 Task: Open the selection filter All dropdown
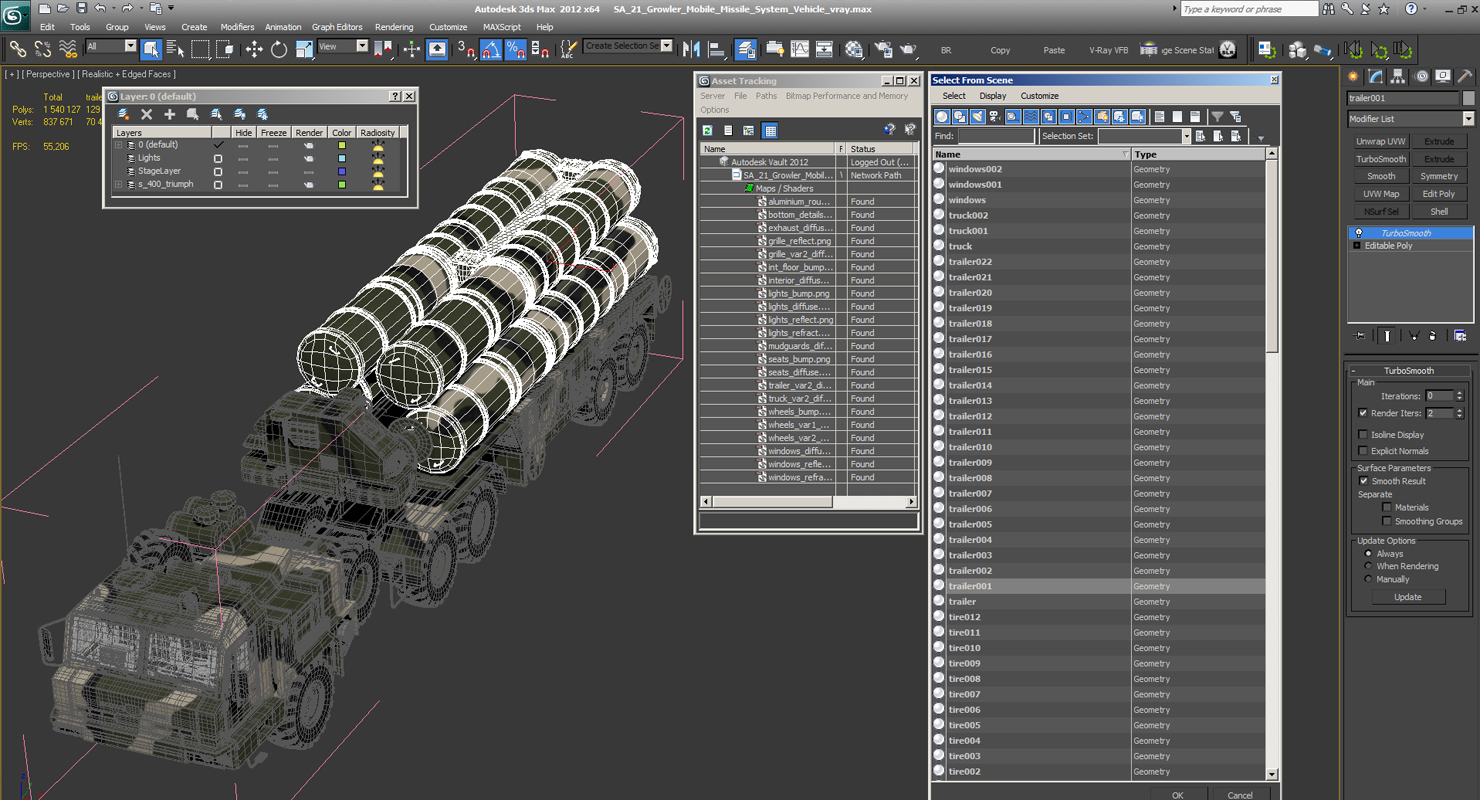pos(110,46)
